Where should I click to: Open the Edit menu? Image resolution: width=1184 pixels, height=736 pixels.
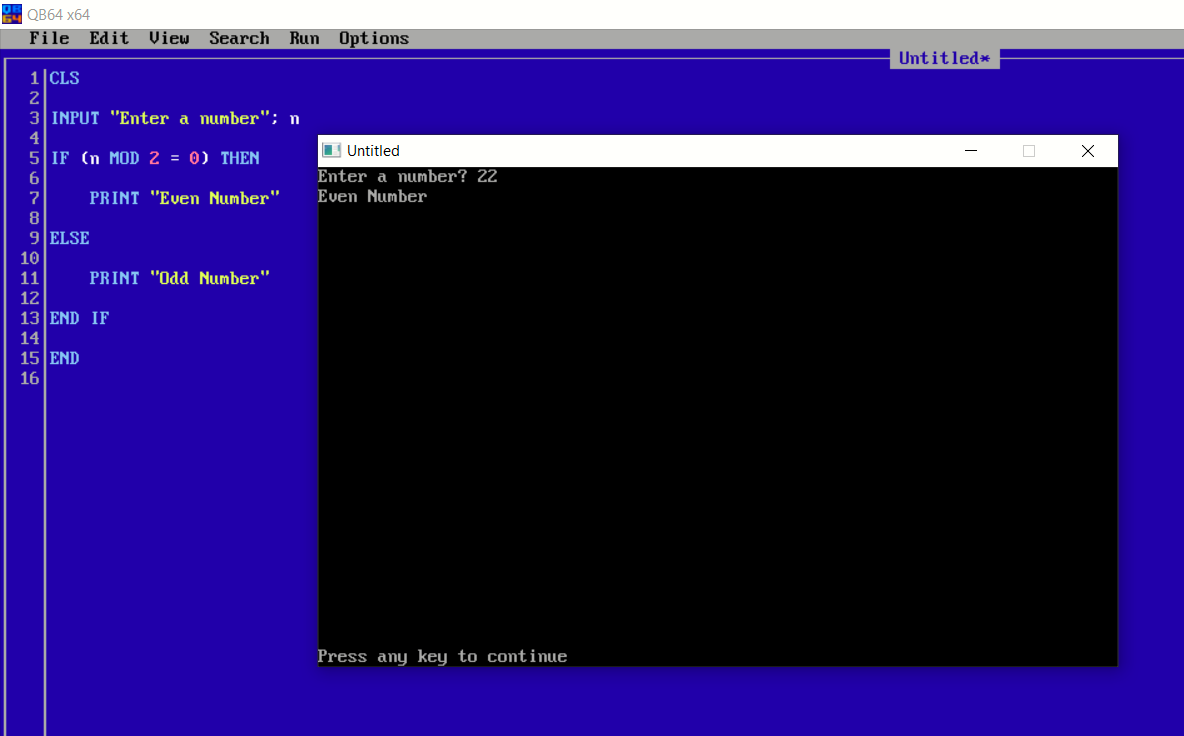[x=108, y=38]
